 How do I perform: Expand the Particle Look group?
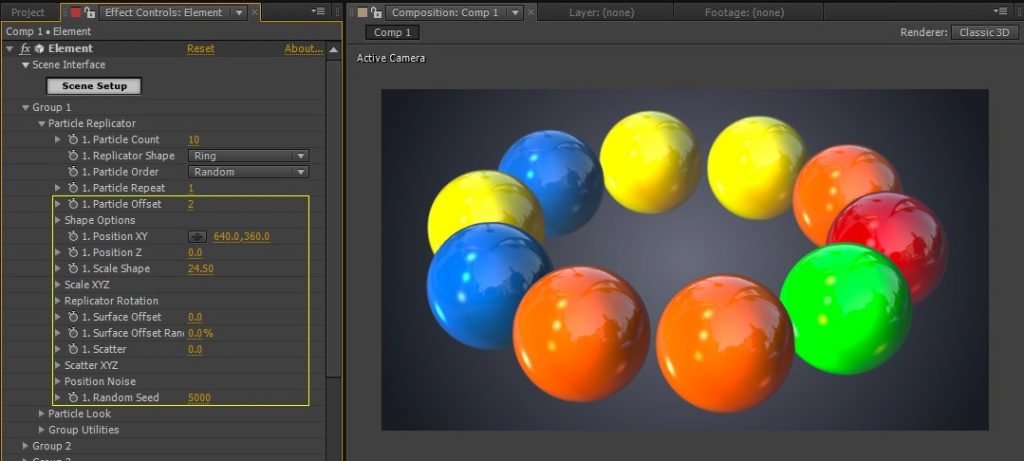(x=42, y=413)
